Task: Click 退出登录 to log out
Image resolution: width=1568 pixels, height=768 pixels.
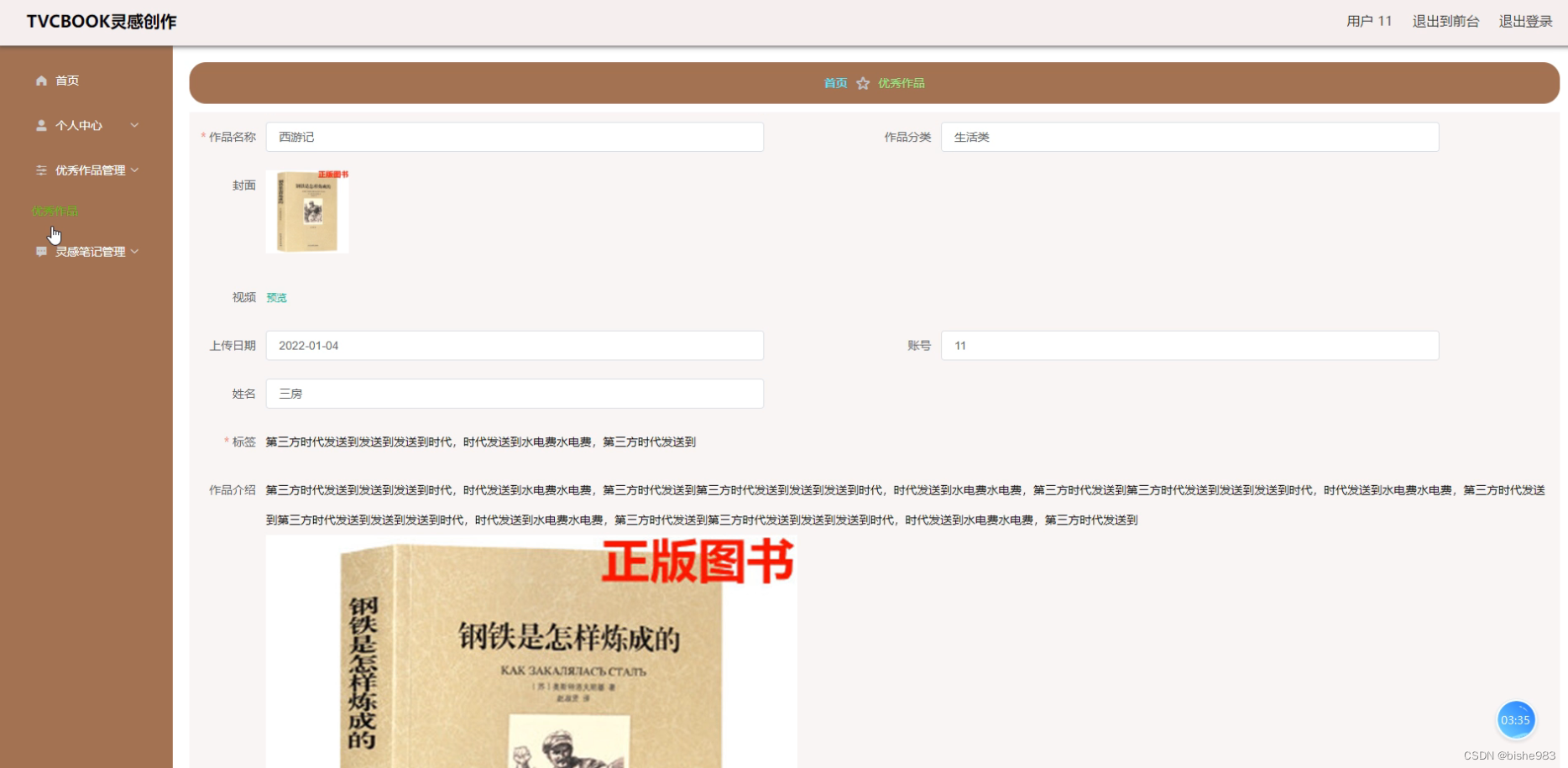Action: tap(1526, 21)
